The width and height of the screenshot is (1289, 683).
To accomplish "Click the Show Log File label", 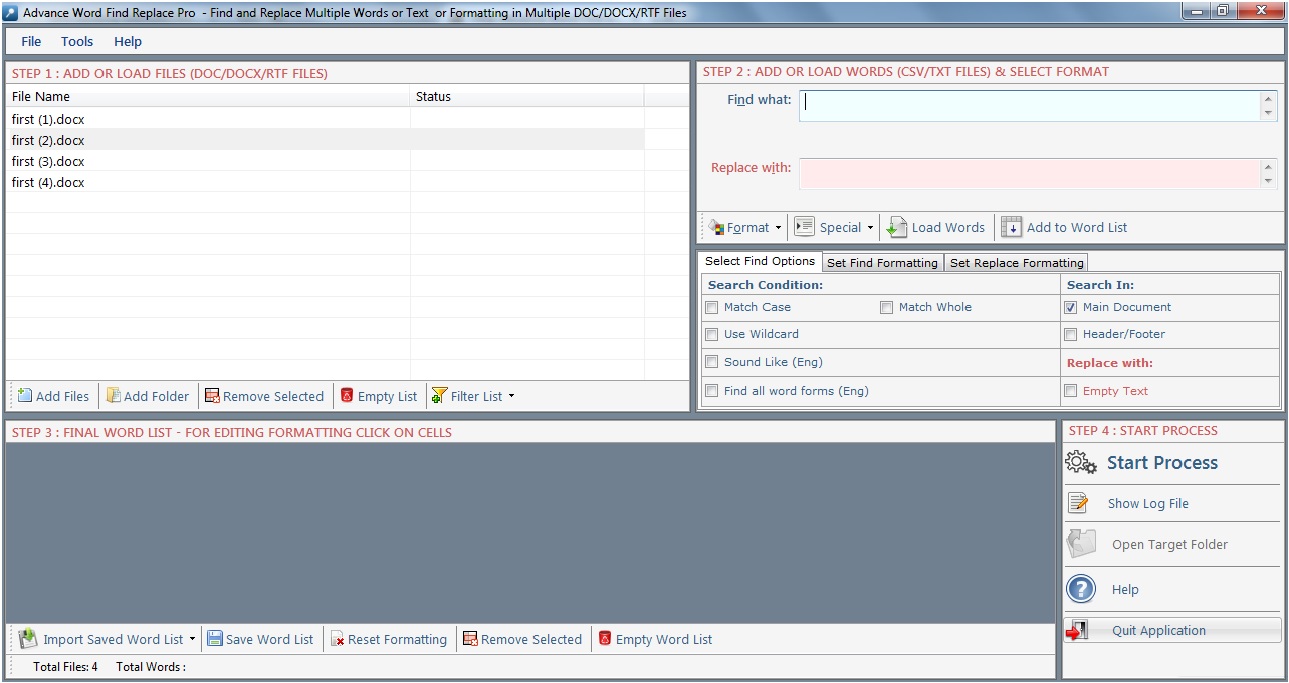I will coord(1148,504).
